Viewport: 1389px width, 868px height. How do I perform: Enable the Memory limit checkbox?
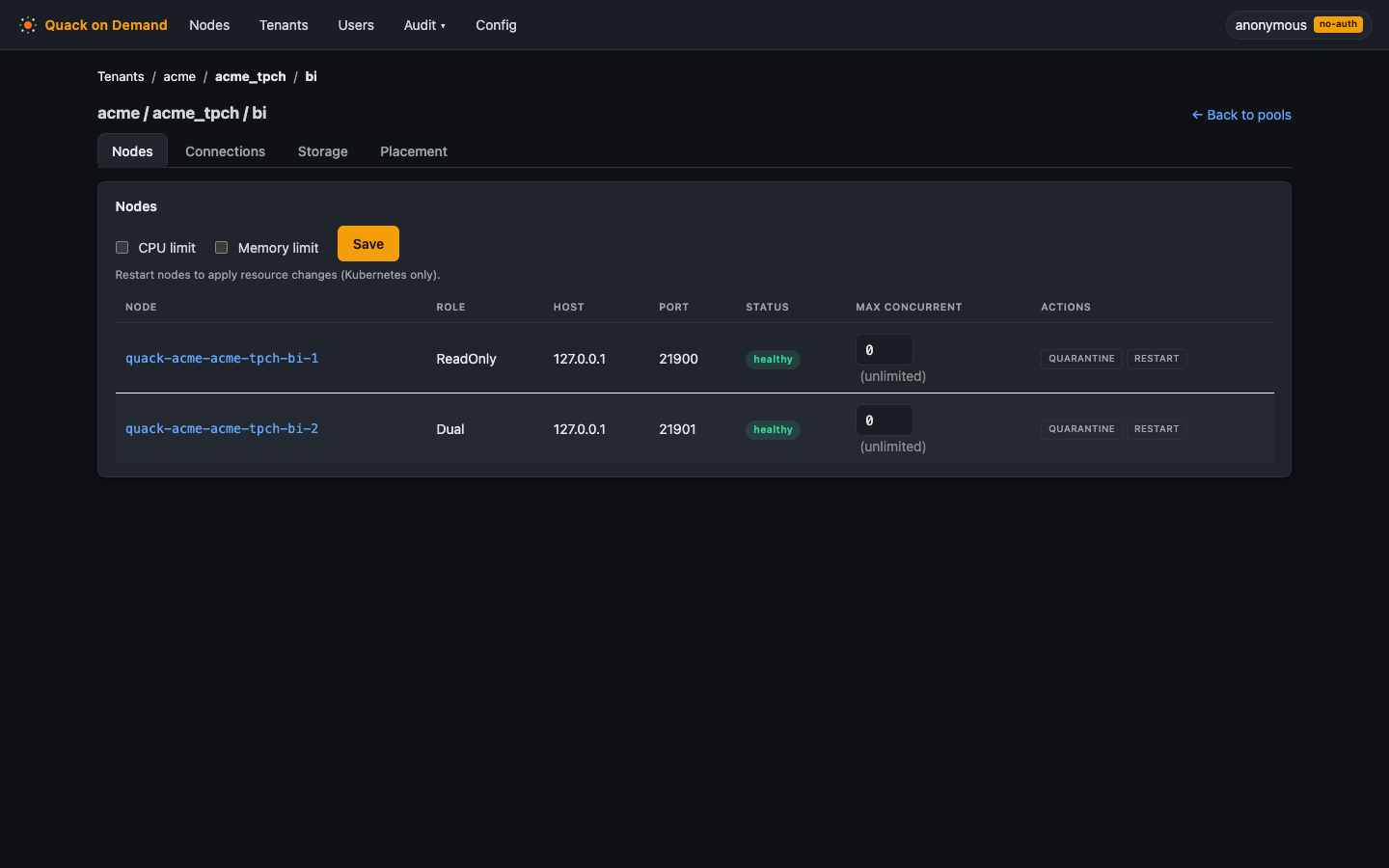pos(222,248)
